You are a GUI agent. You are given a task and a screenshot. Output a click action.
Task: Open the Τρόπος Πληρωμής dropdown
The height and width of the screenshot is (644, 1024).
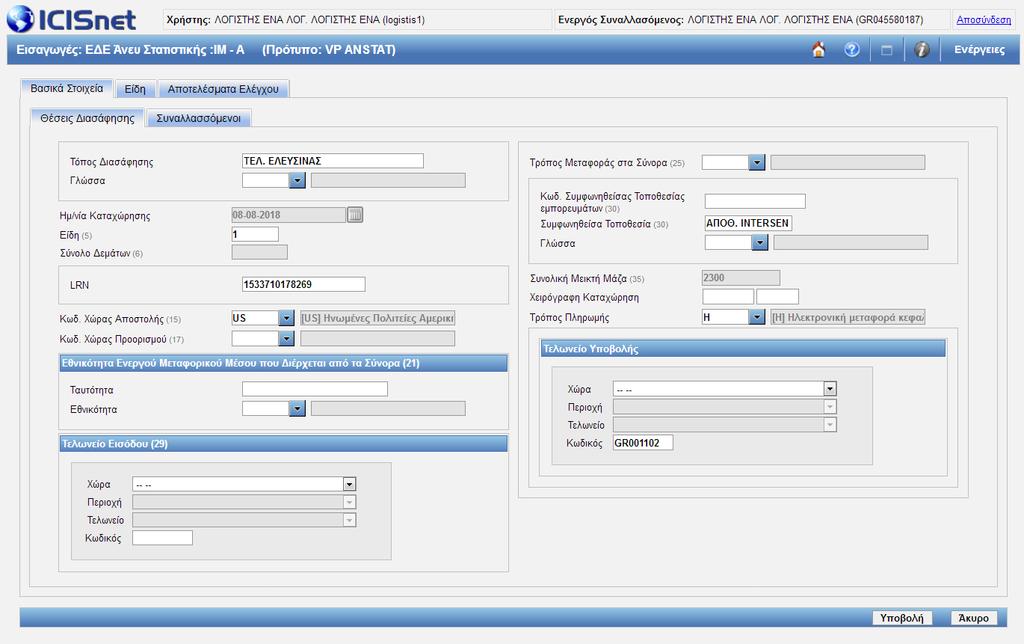[757, 317]
